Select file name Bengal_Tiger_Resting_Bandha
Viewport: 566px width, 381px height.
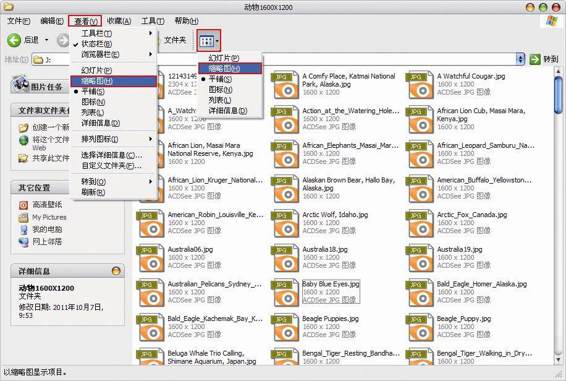pyautogui.click(x=351, y=353)
